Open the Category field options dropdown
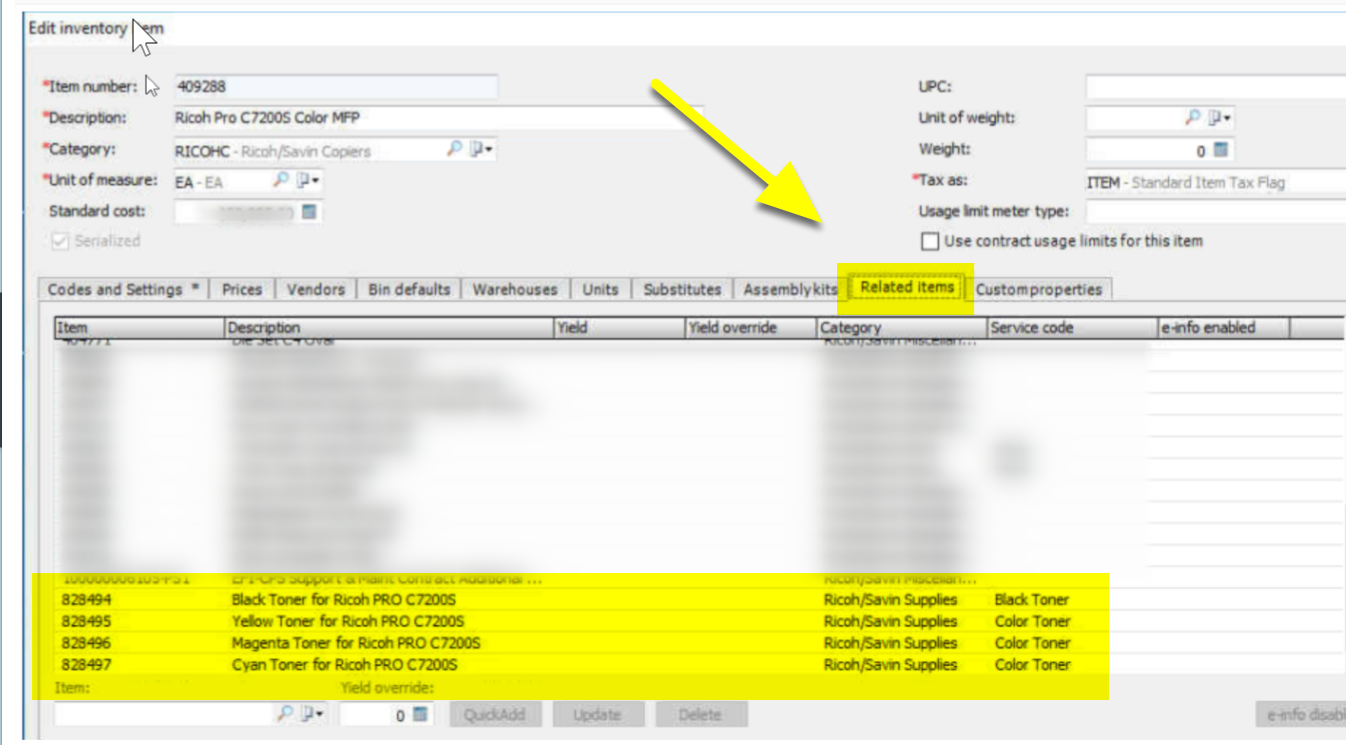The height and width of the screenshot is (745, 1346). (483, 149)
